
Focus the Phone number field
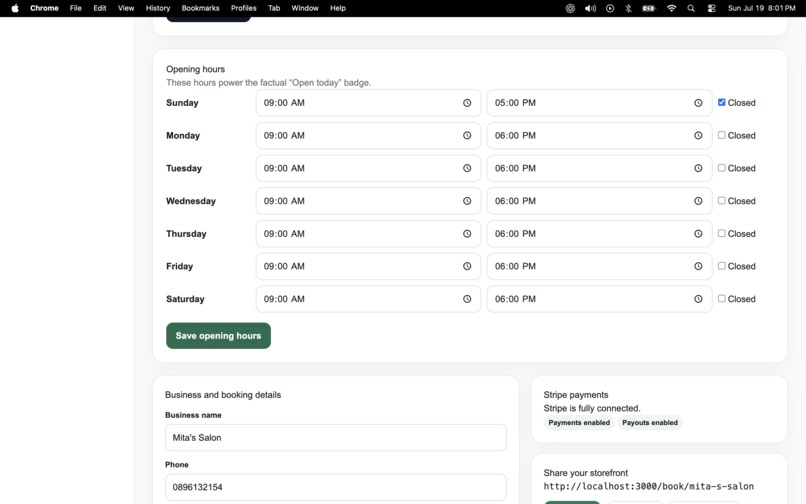click(x=336, y=487)
